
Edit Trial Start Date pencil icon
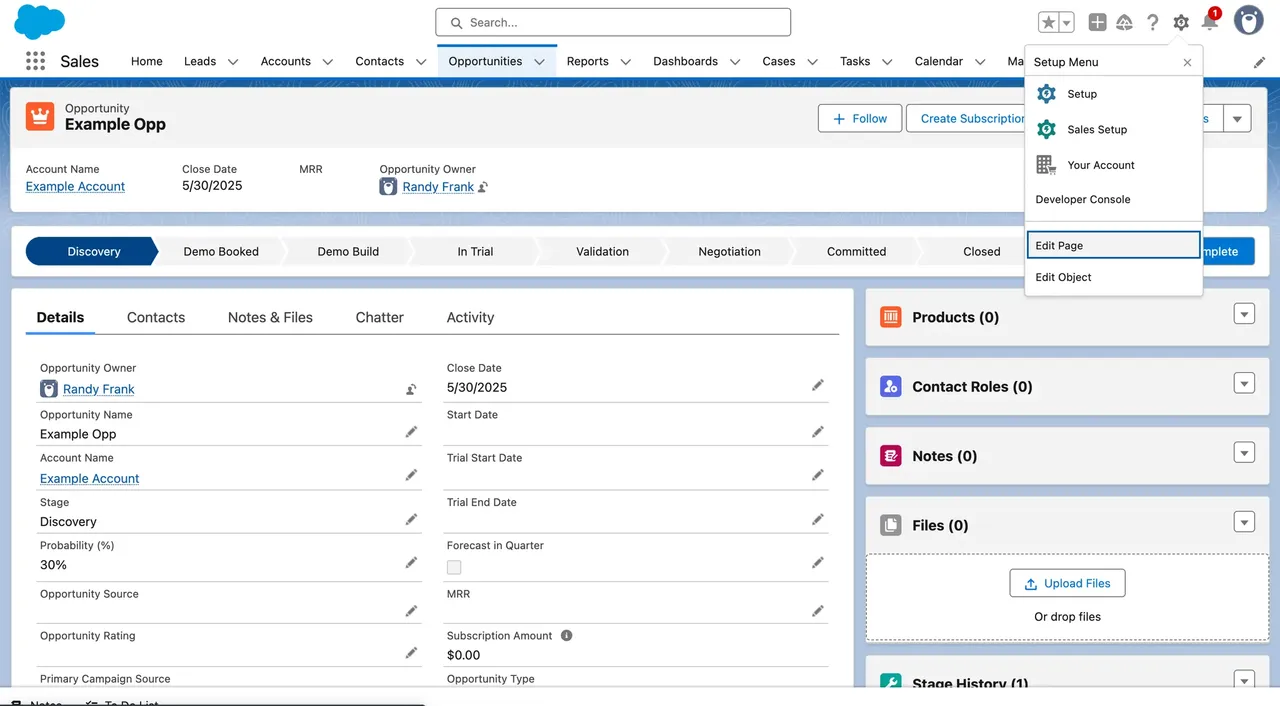click(818, 475)
